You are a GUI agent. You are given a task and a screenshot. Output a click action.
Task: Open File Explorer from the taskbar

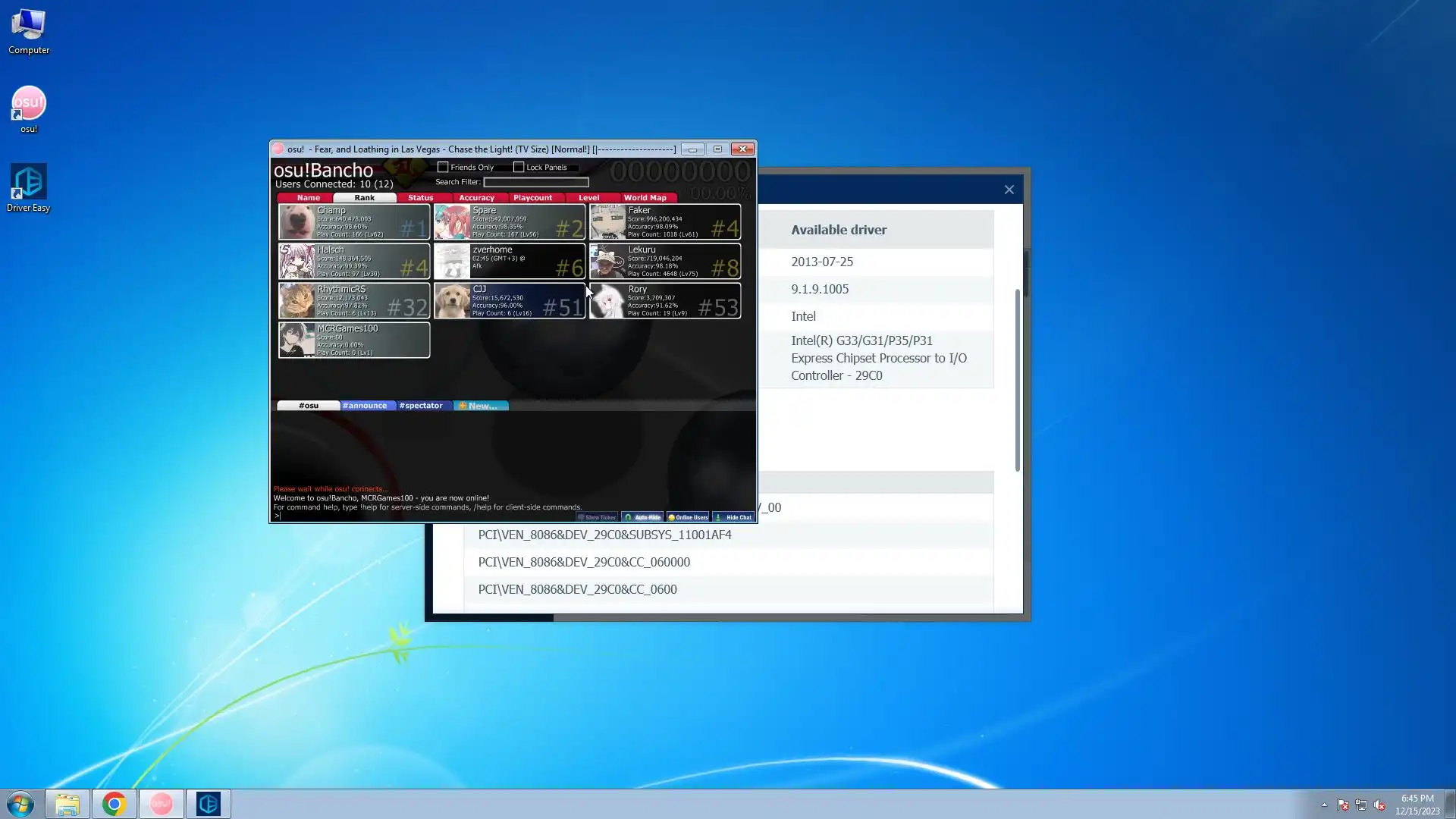point(67,804)
